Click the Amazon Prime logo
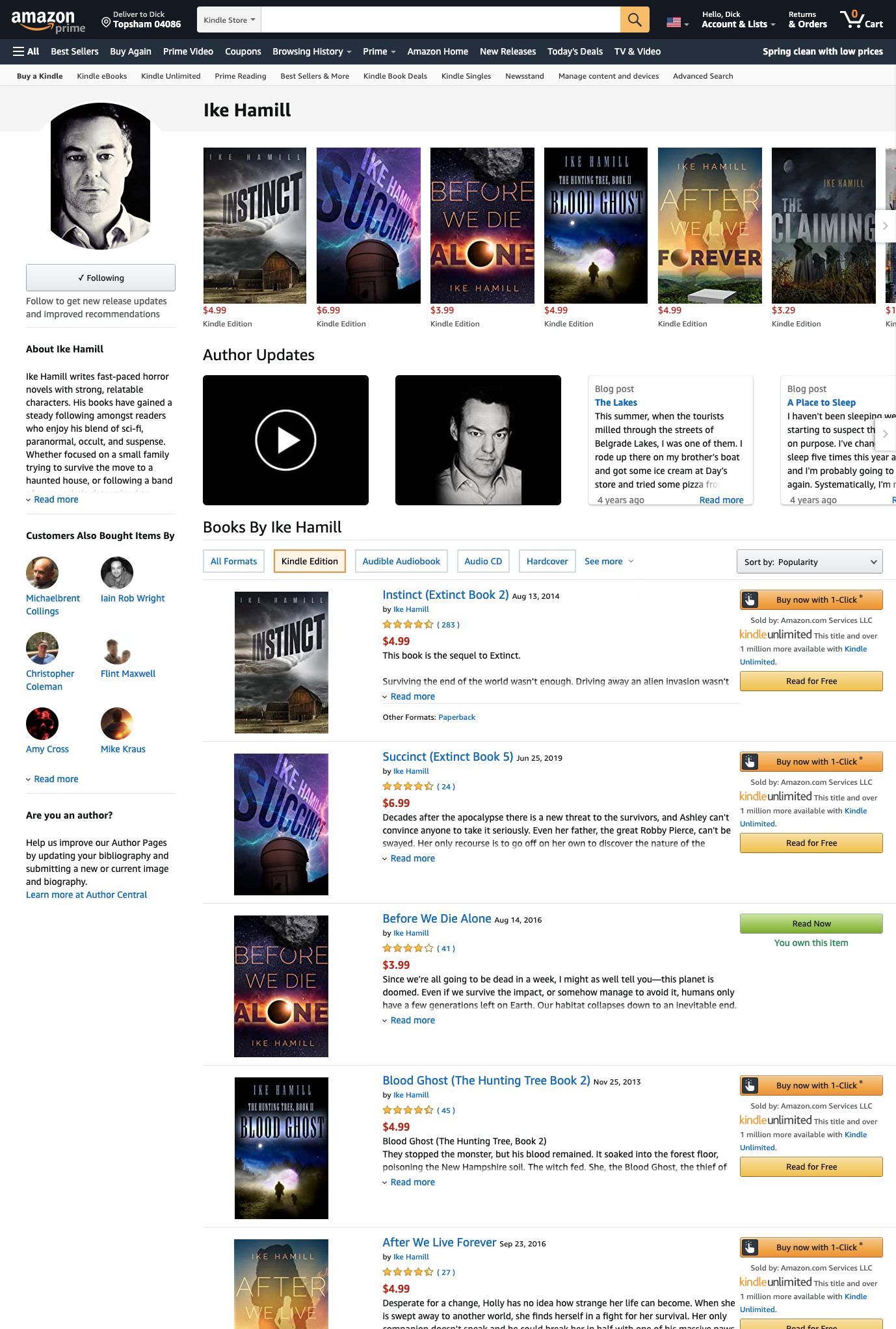 (48, 21)
